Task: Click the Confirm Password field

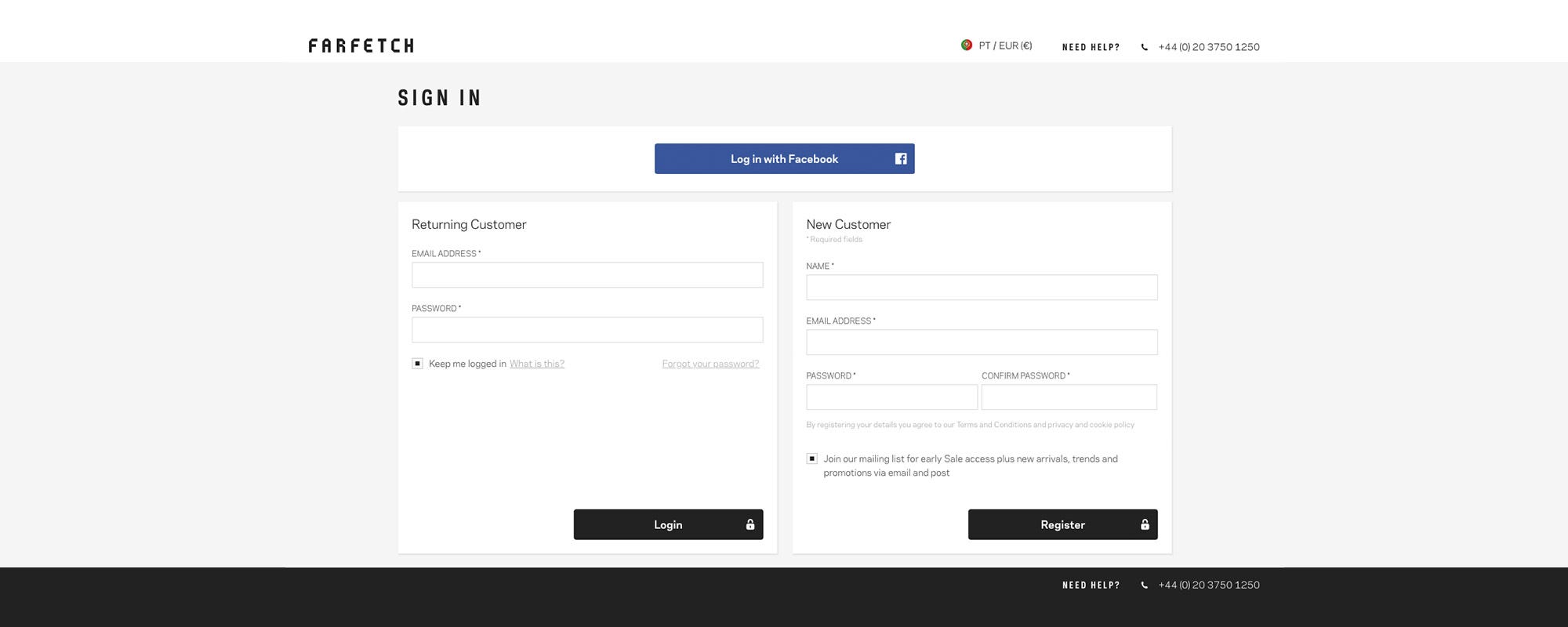Action: tap(1069, 397)
